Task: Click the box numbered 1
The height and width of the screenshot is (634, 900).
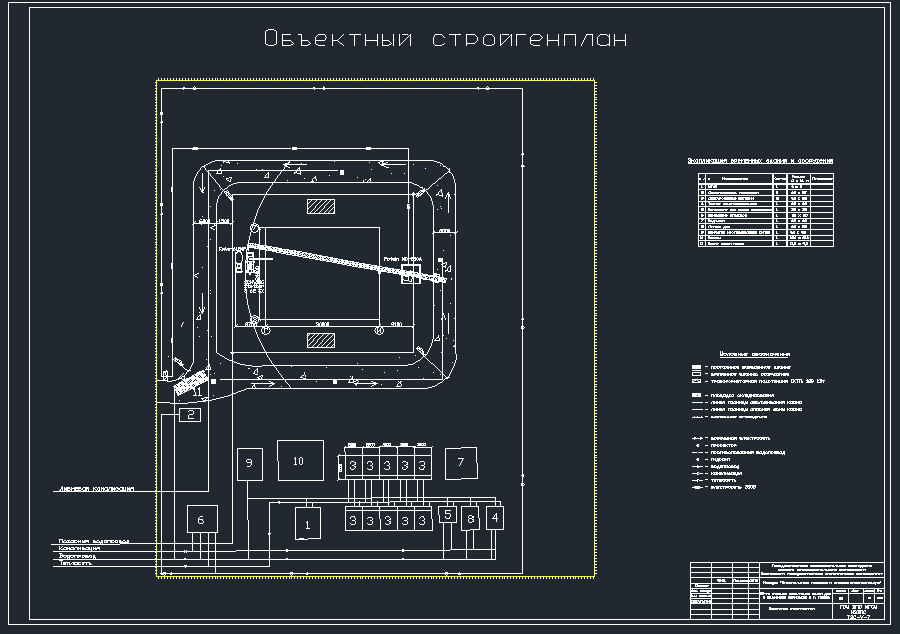Action: (x=308, y=523)
